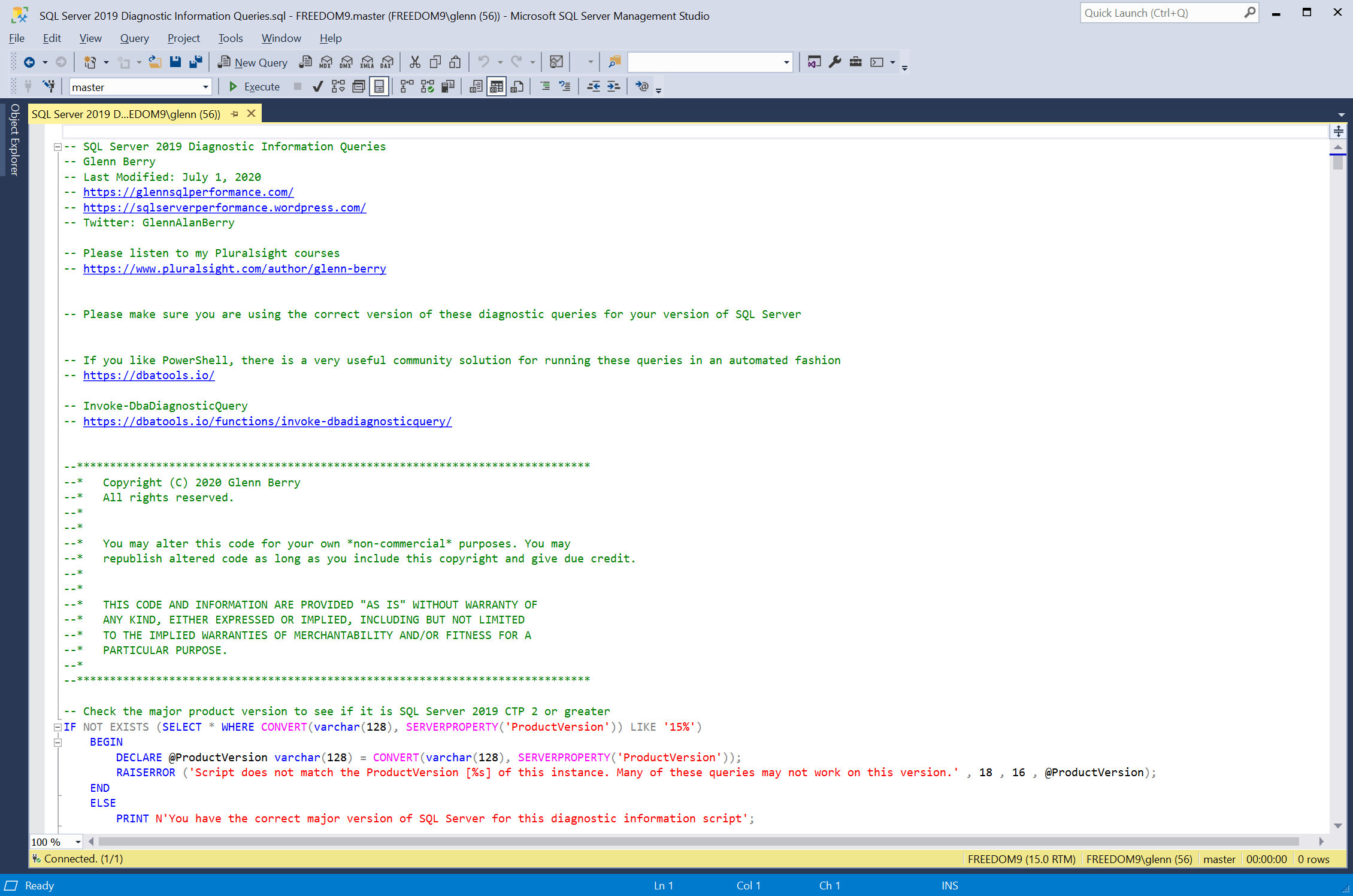Collapse the IF NOT EXISTS code region
This screenshot has width=1353, height=896.
click(x=57, y=727)
